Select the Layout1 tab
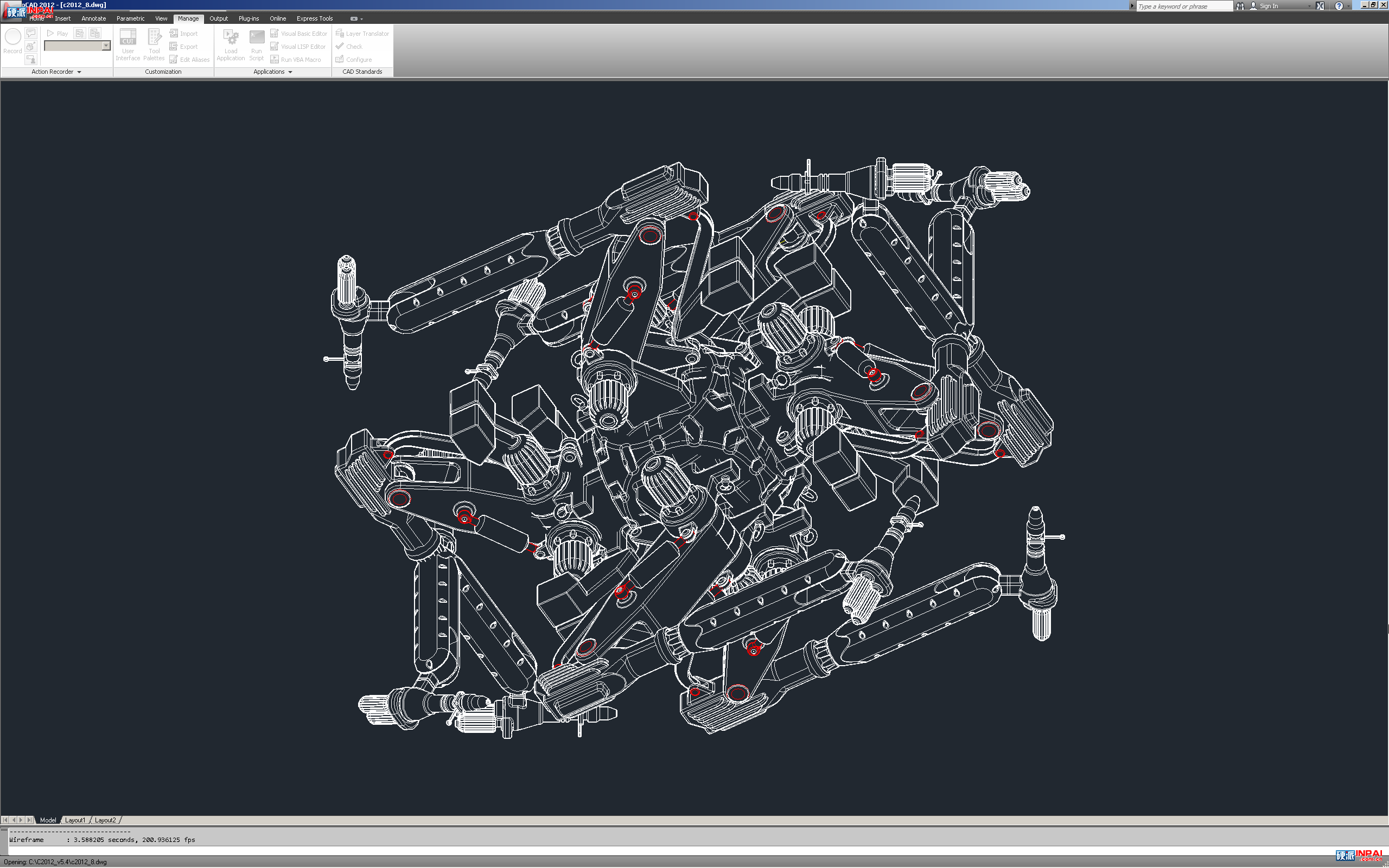The height and width of the screenshot is (868, 1389). point(75,820)
